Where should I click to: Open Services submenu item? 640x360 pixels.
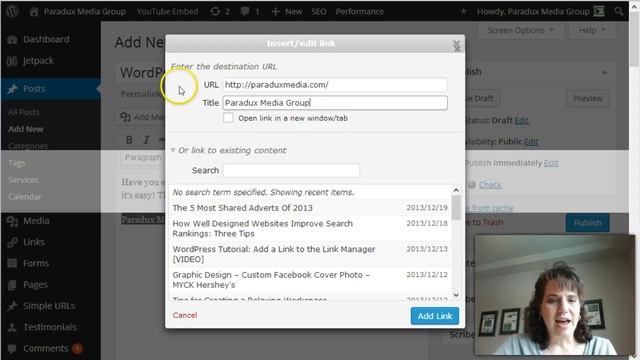pyautogui.click(x=23, y=180)
